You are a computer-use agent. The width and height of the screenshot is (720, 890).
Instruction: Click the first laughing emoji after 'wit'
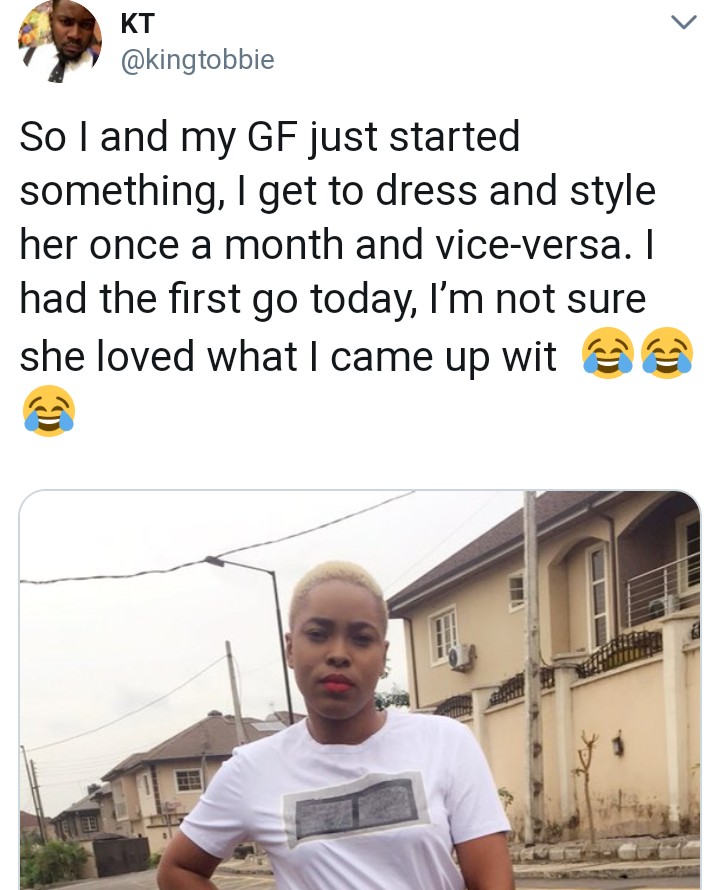coord(607,353)
